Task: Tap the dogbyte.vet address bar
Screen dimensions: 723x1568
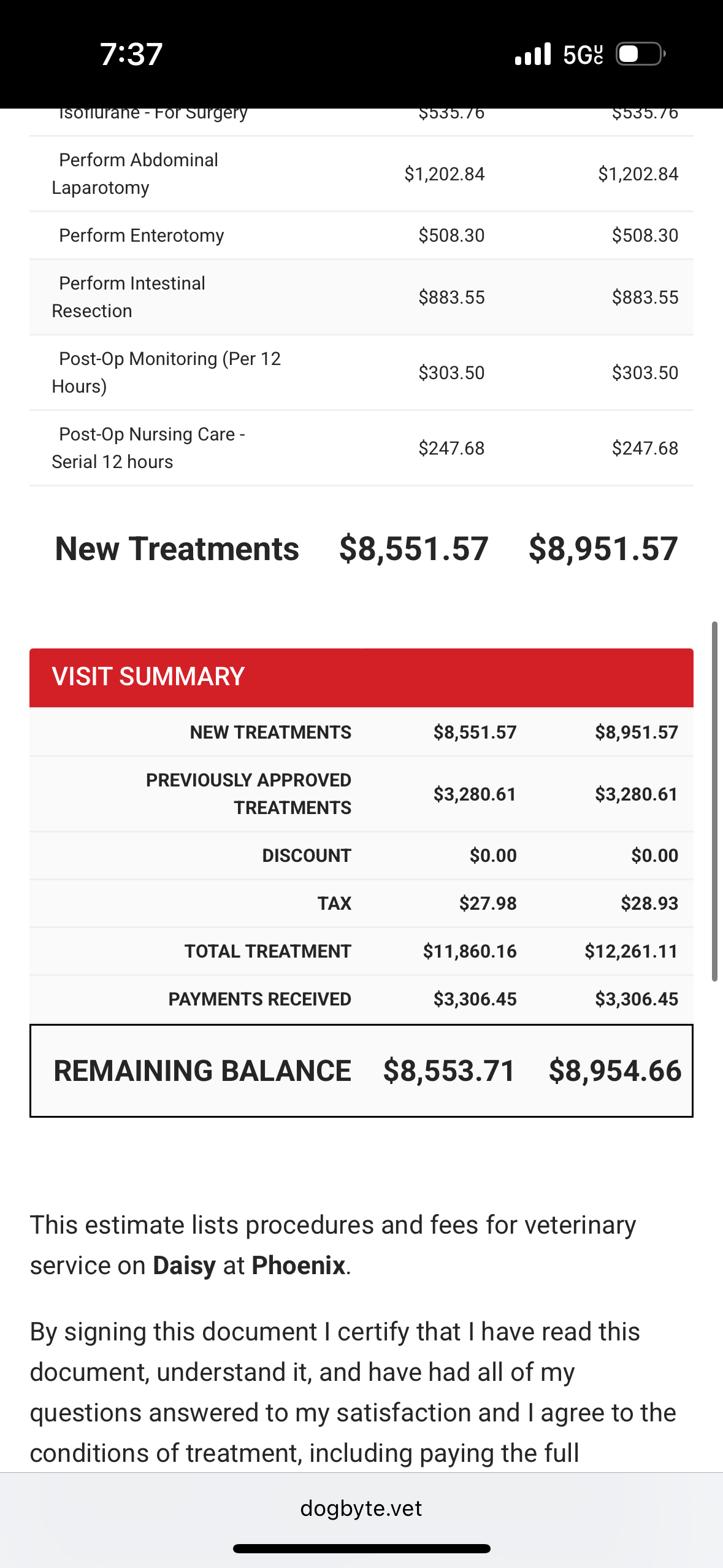Action: click(361, 1508)
